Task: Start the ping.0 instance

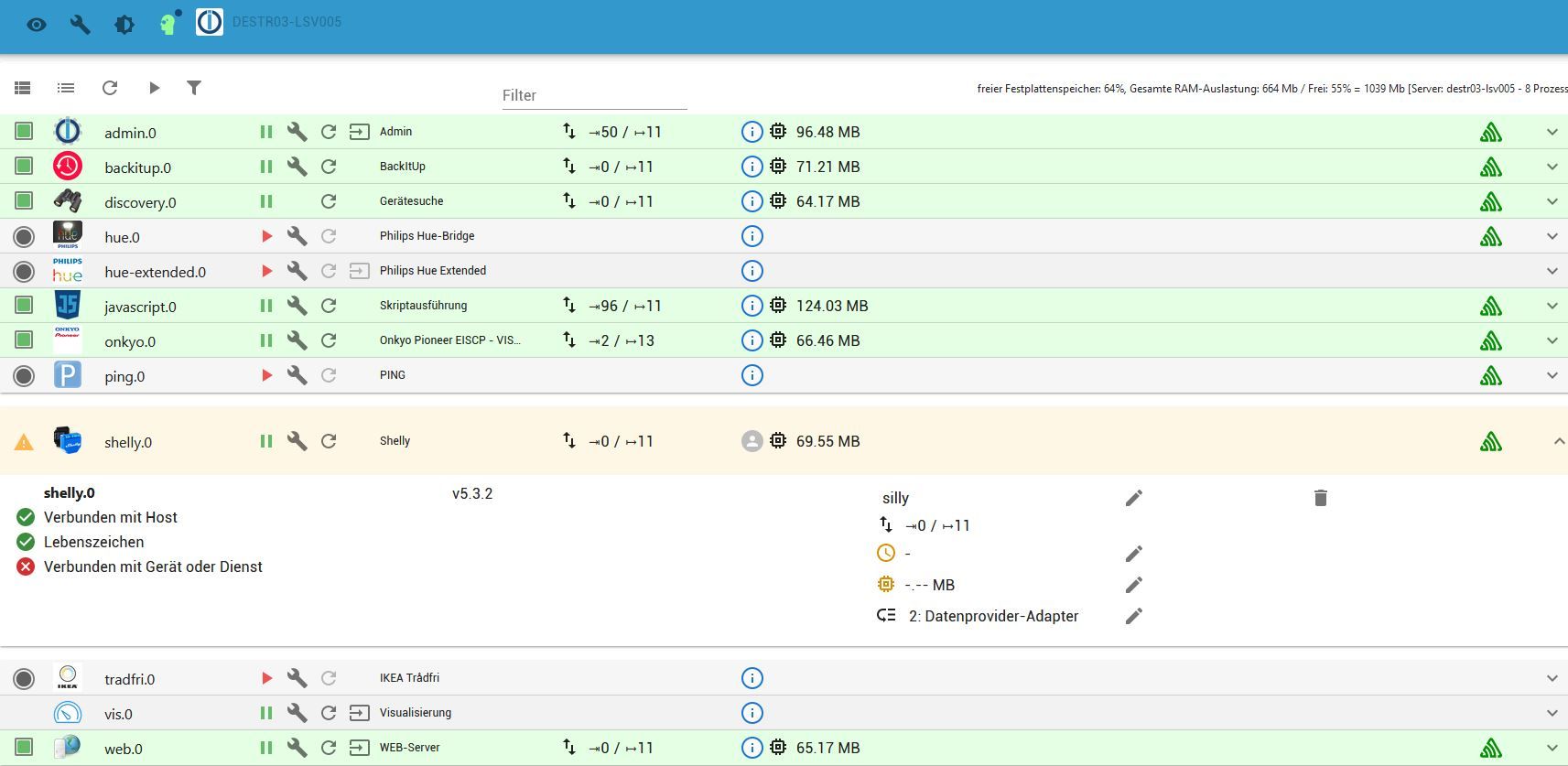Action: (266, 375)
